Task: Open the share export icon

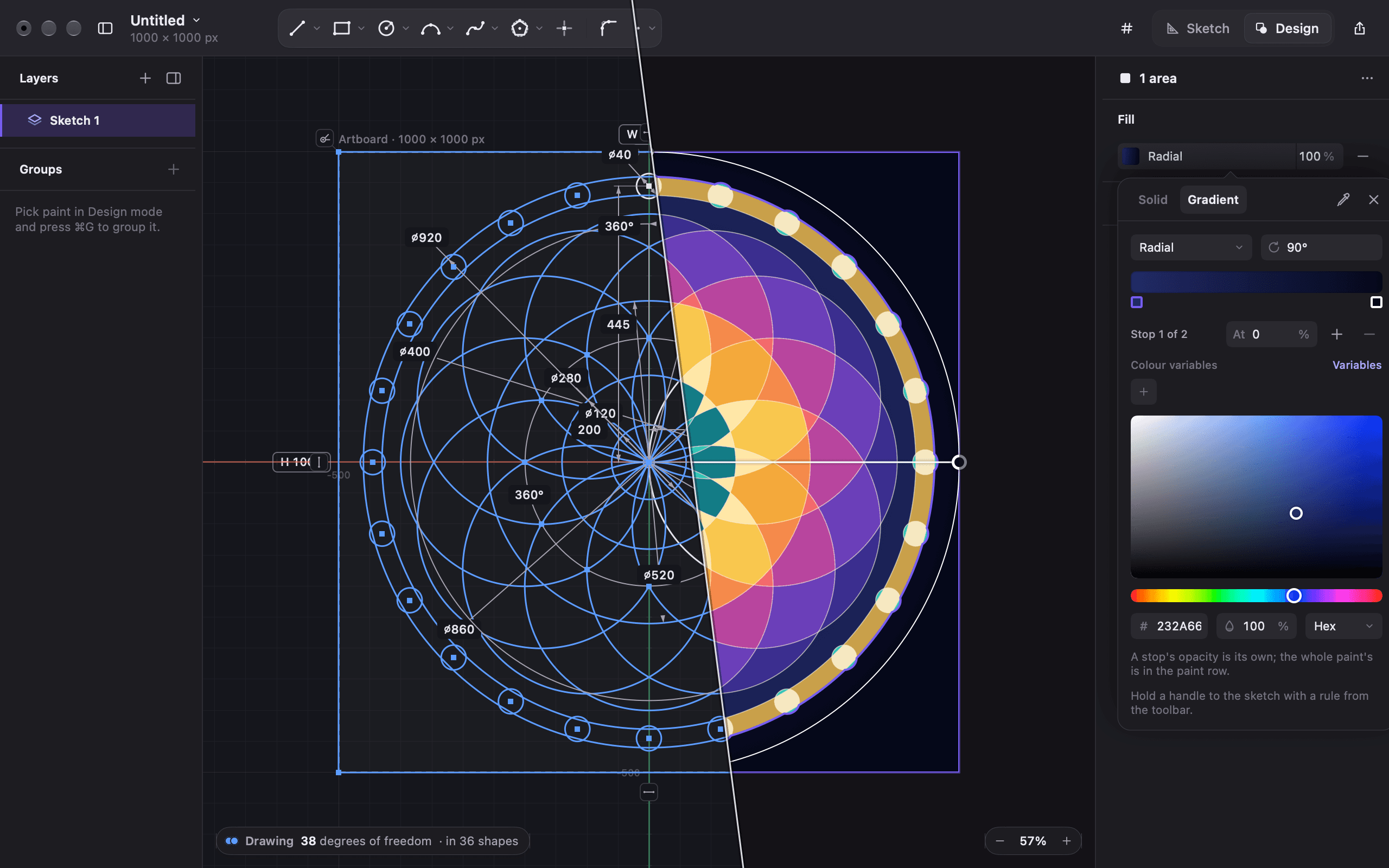Action: coord(1359,28)
